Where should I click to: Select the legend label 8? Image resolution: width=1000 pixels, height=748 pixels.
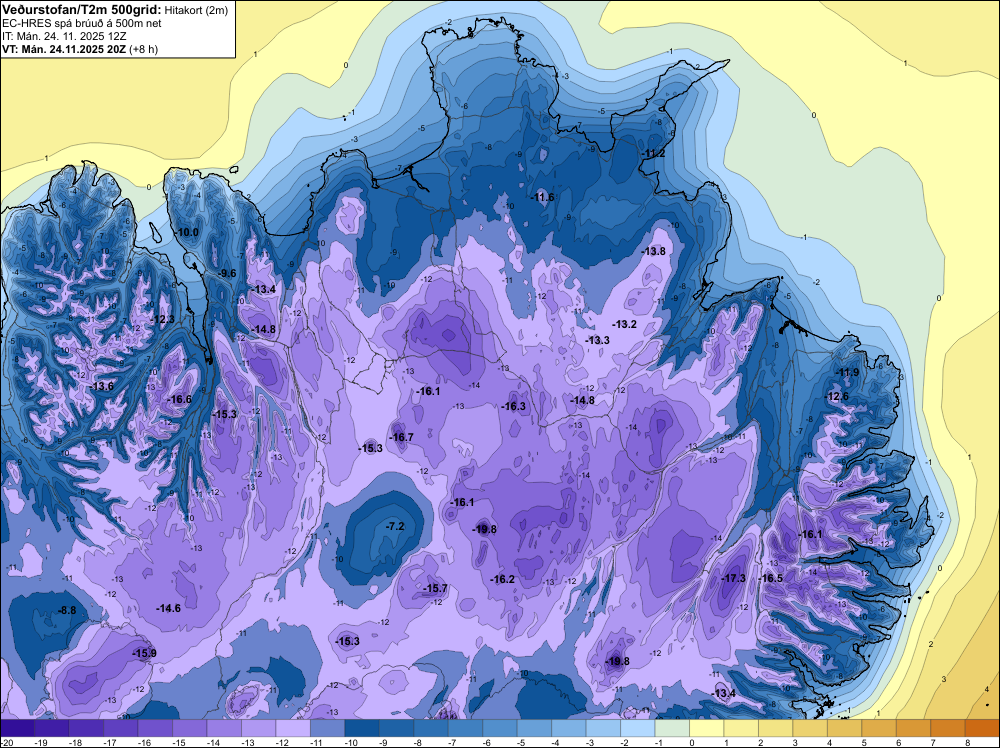pyautogui.click(x=968, y=742)
